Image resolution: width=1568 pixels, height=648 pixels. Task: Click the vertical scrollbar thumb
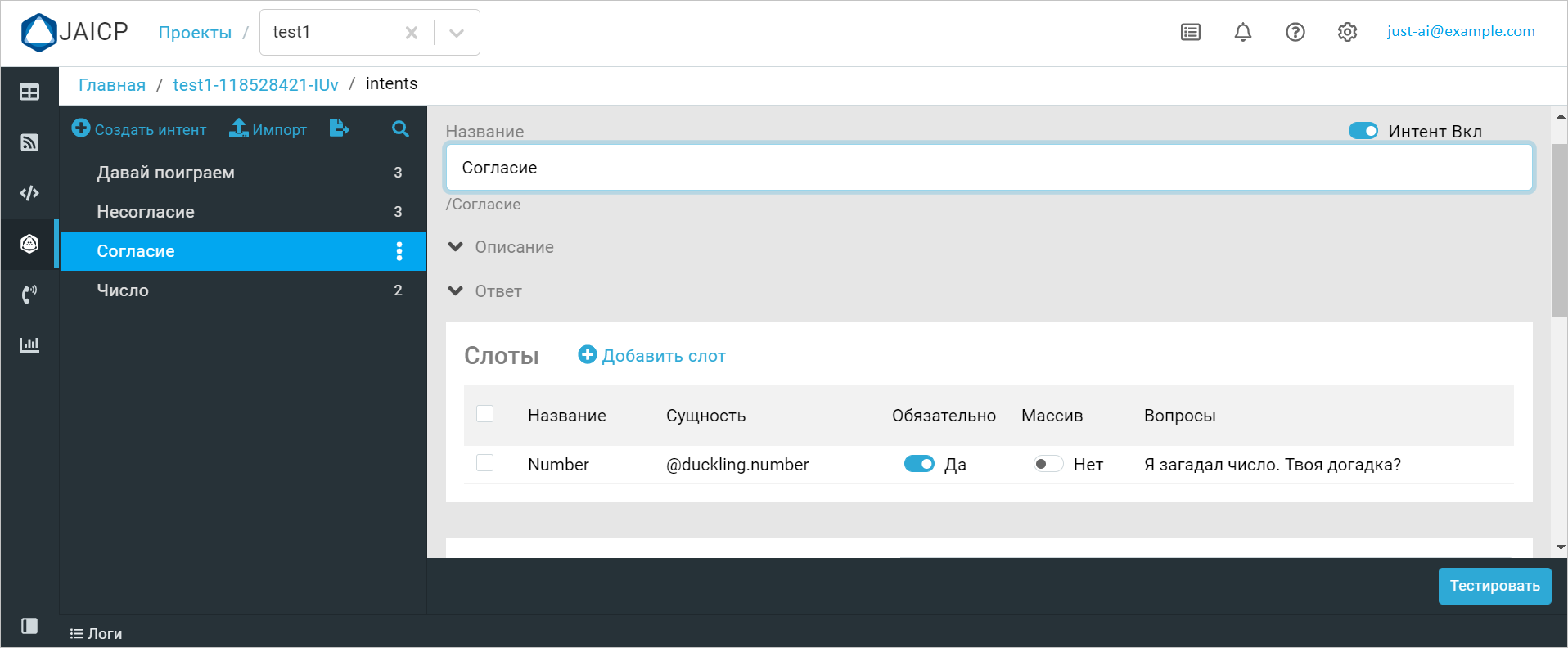click(x=1559, y=230)
